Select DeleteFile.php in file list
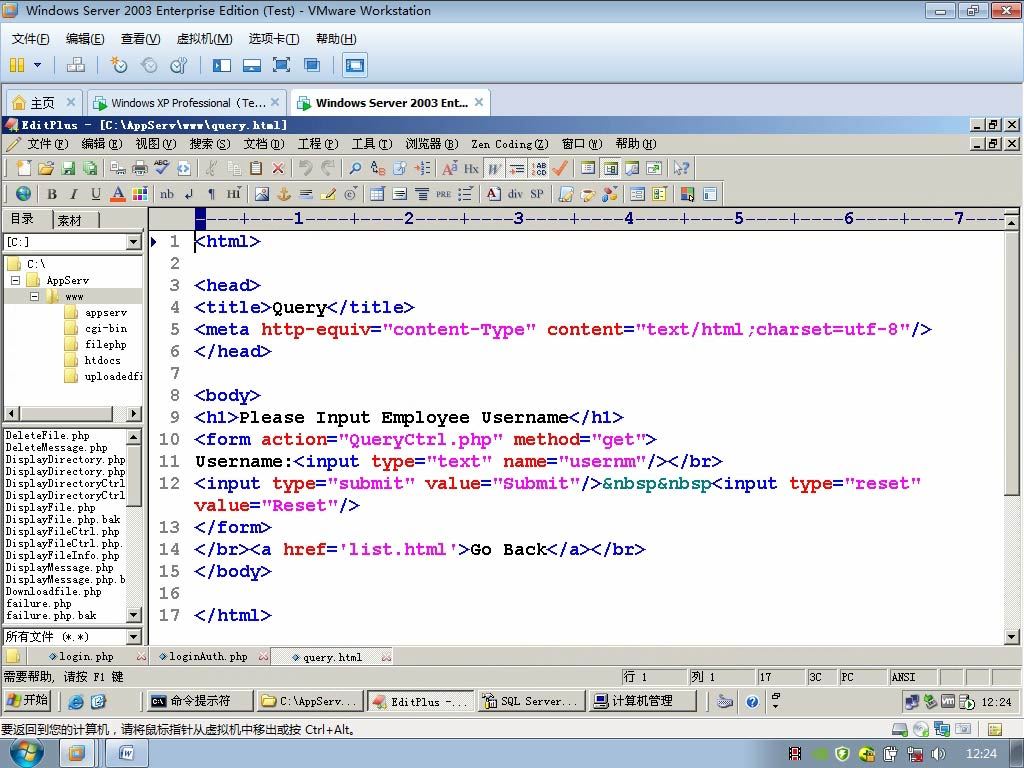The image size is (1024, 768). tap(48, 436)
